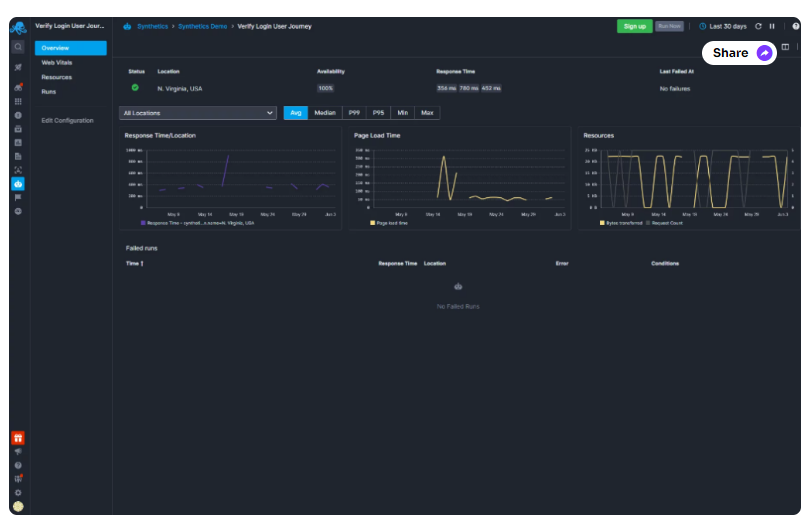Click the help icon at top right
The height and width of the screenshot is (526, 811).
(x=795, y=26)
